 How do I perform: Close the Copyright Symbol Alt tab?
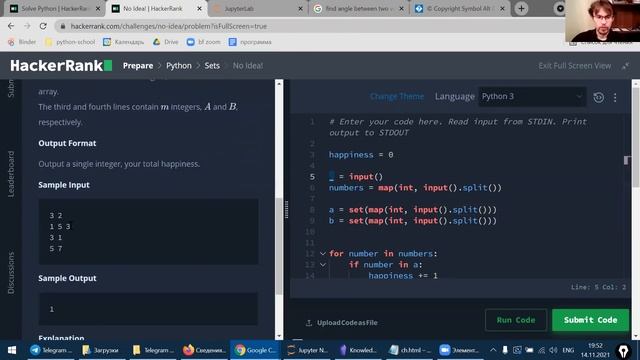click(x=502, y=9)
